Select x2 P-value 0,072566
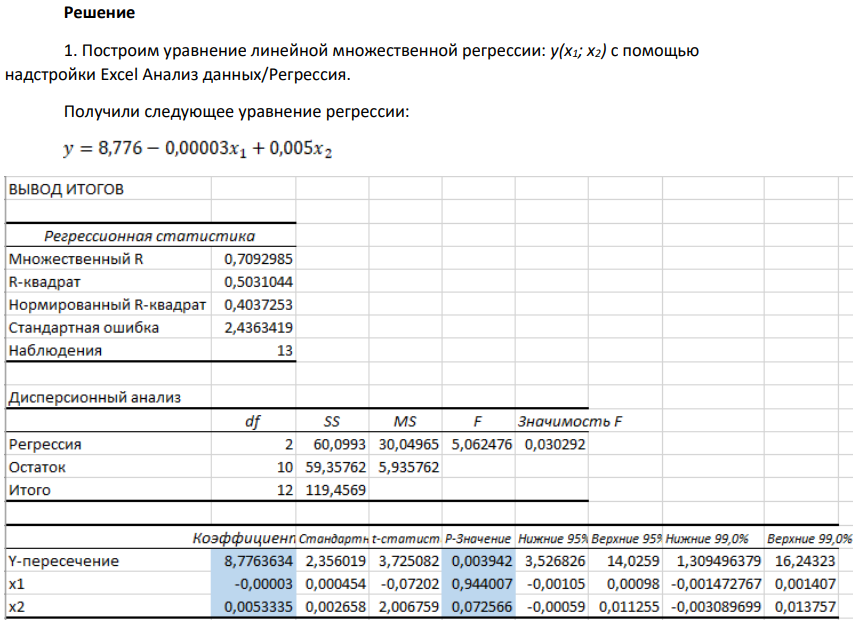 coord(482,606)
